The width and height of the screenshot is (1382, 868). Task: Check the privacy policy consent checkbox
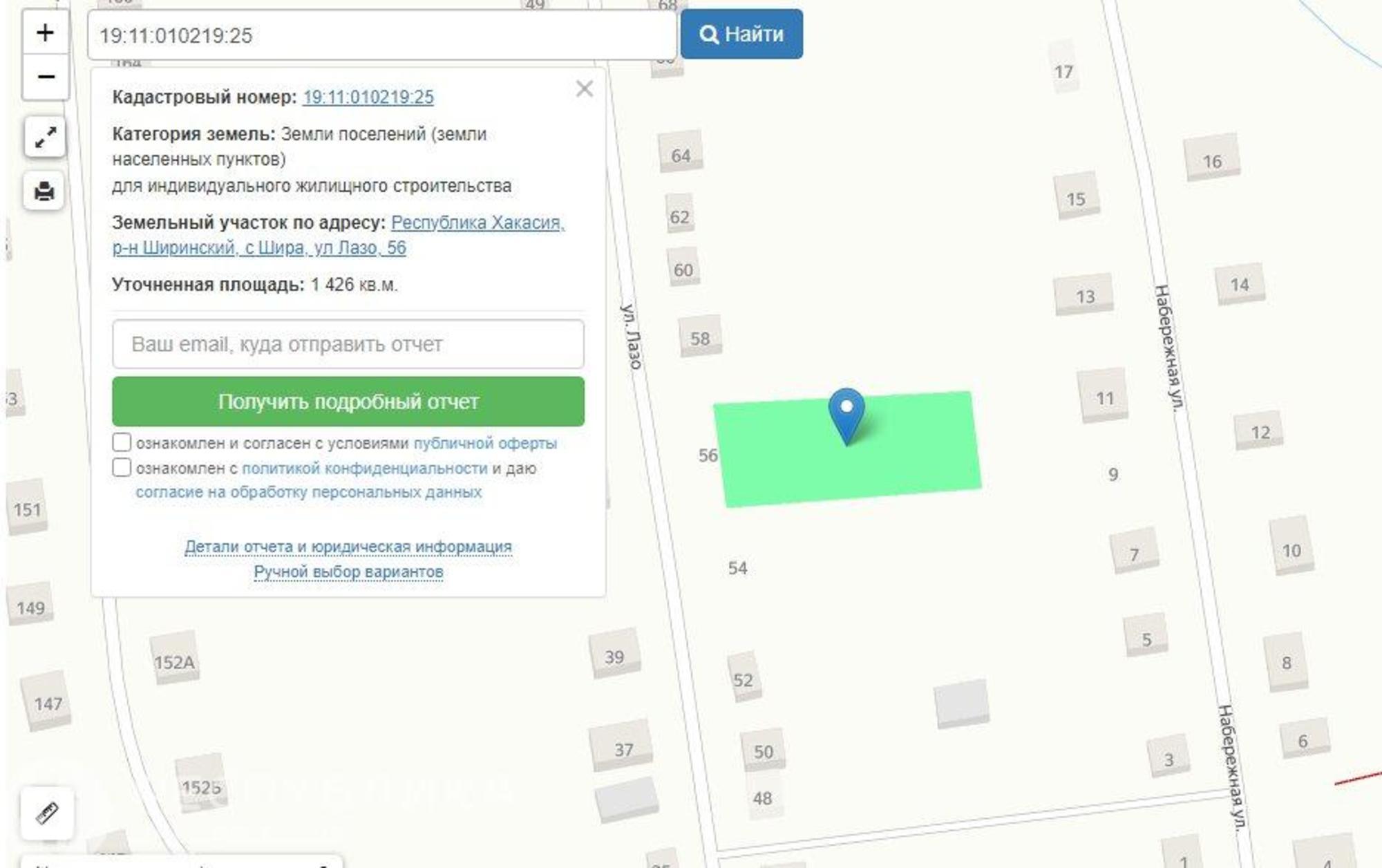pos(122,468)
